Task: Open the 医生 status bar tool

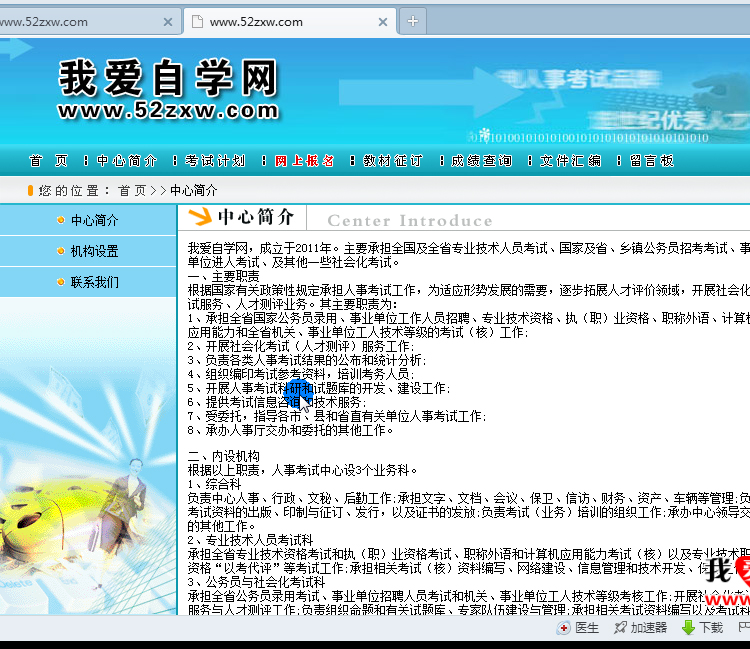Action: click(578, 627)
